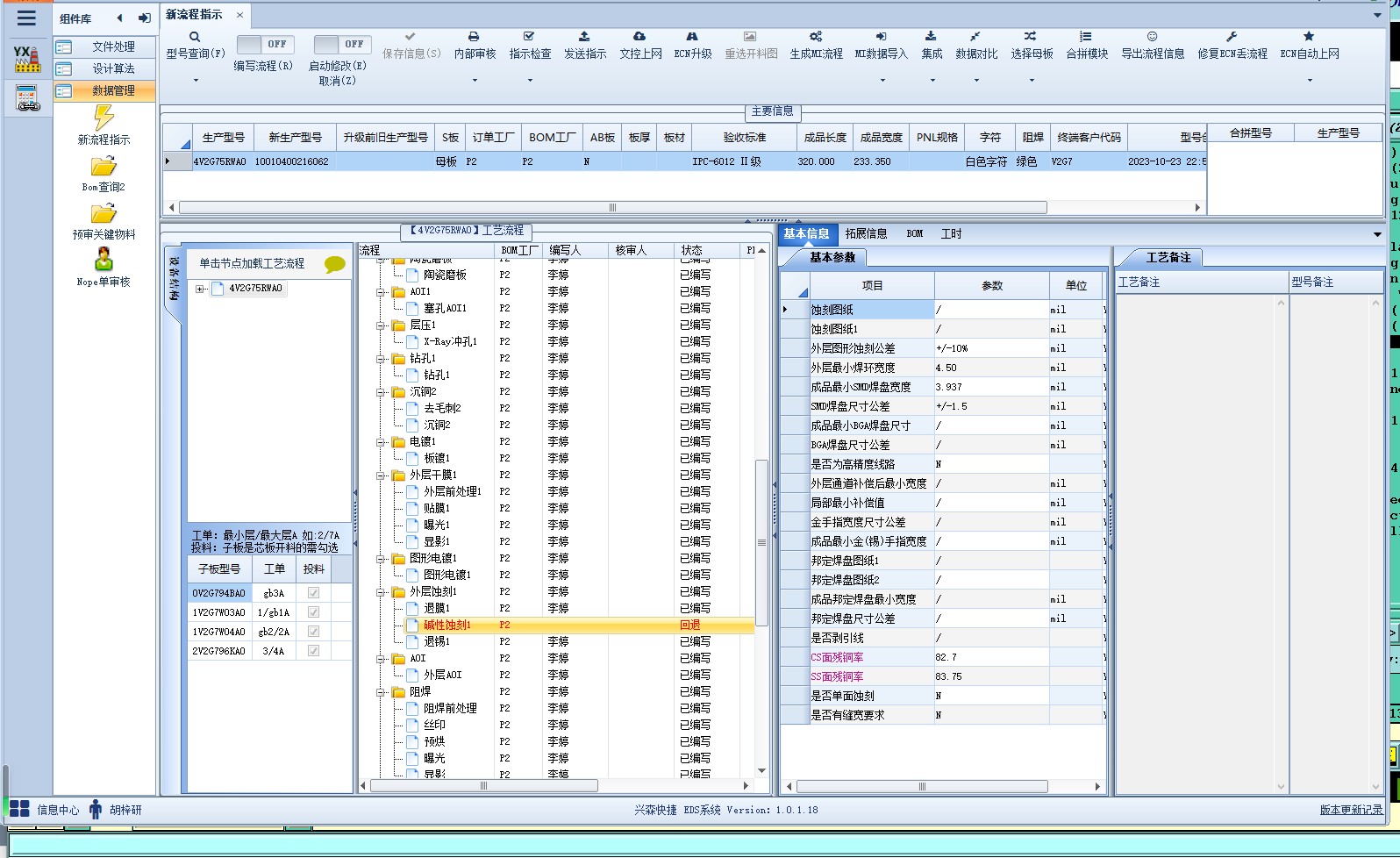Open Bom查询2 folder icon
1400x858 pixels.
tap(104, 166)
